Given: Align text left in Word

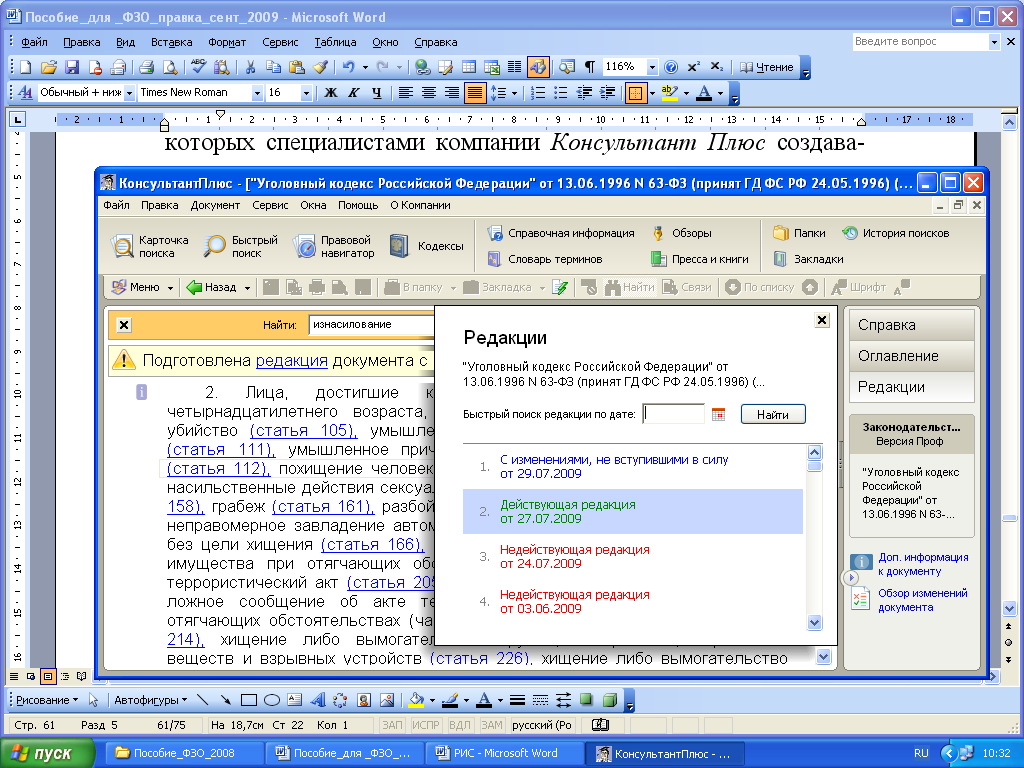Looking at the screenshot, I should coord(406,93).
